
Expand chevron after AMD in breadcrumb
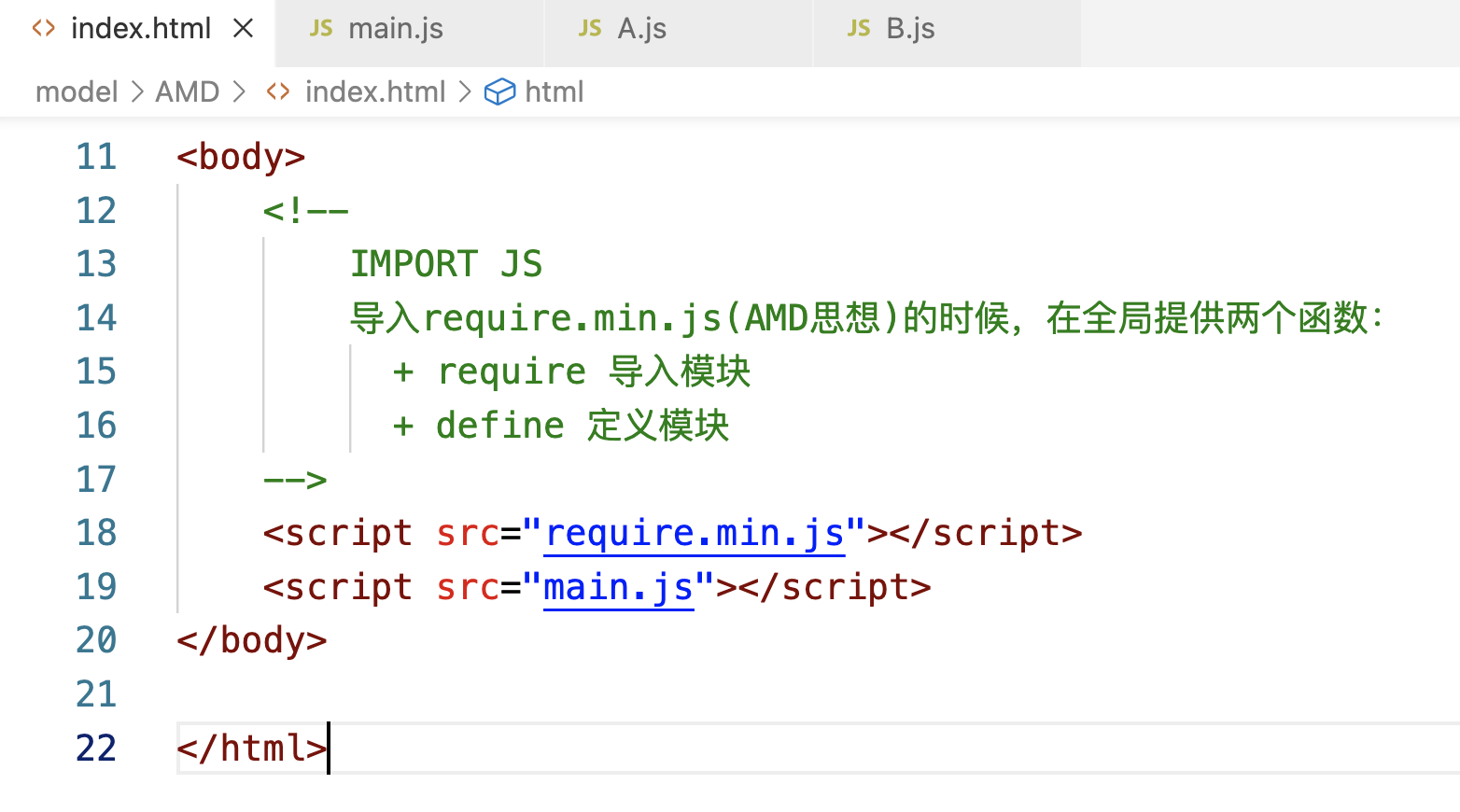[239, 91]
